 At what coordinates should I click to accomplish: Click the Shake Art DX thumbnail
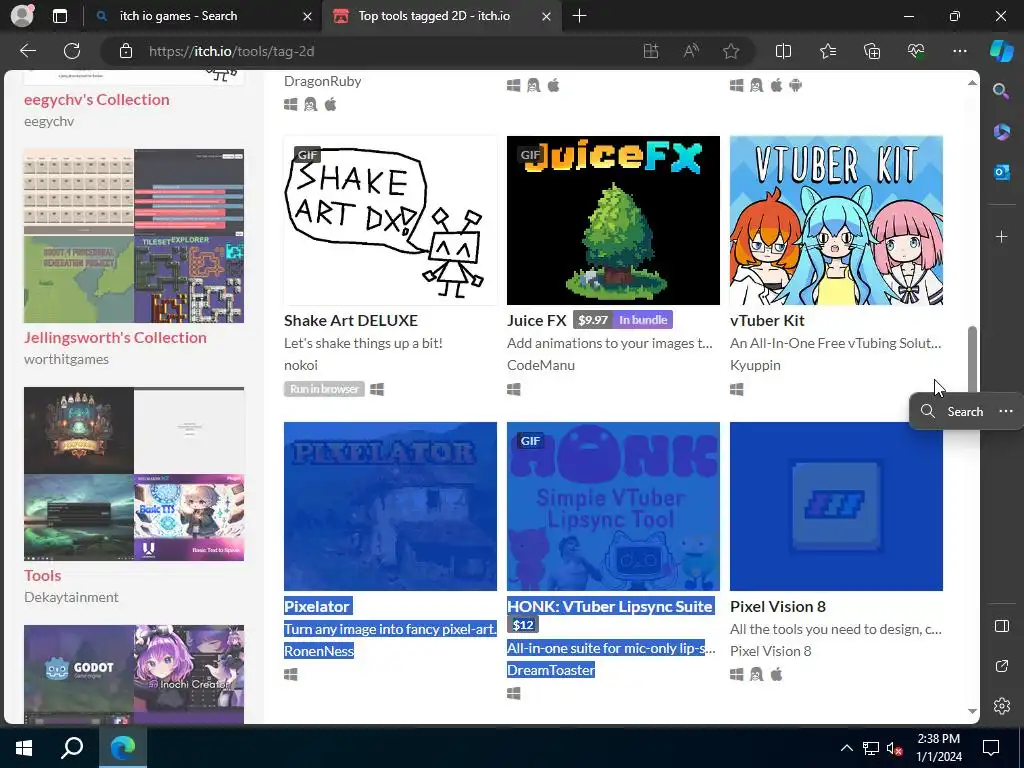click(x=390, y=220)
